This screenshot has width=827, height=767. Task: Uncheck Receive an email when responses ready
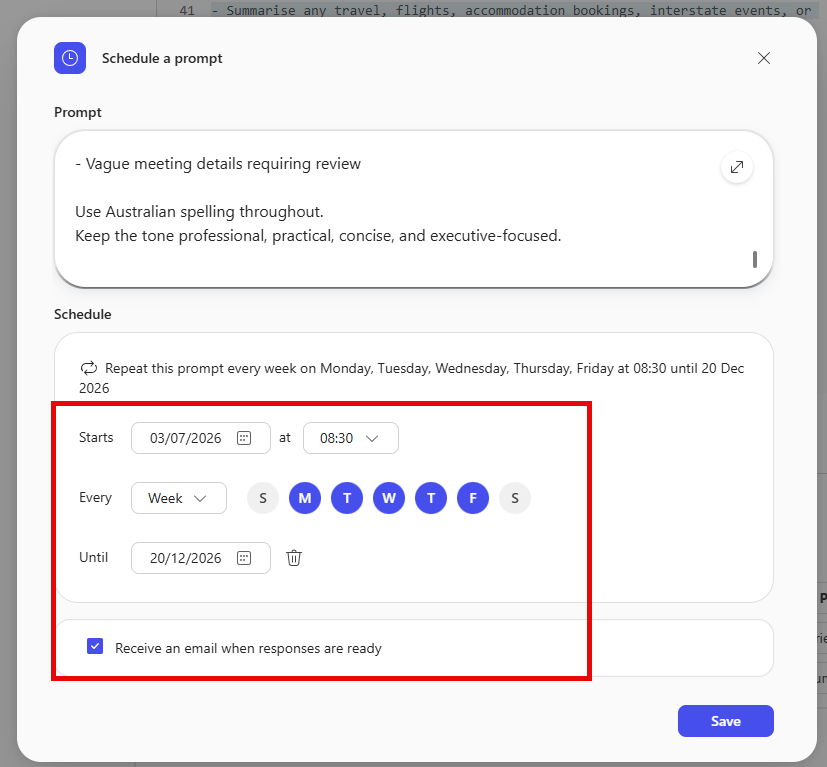[95, 646]
